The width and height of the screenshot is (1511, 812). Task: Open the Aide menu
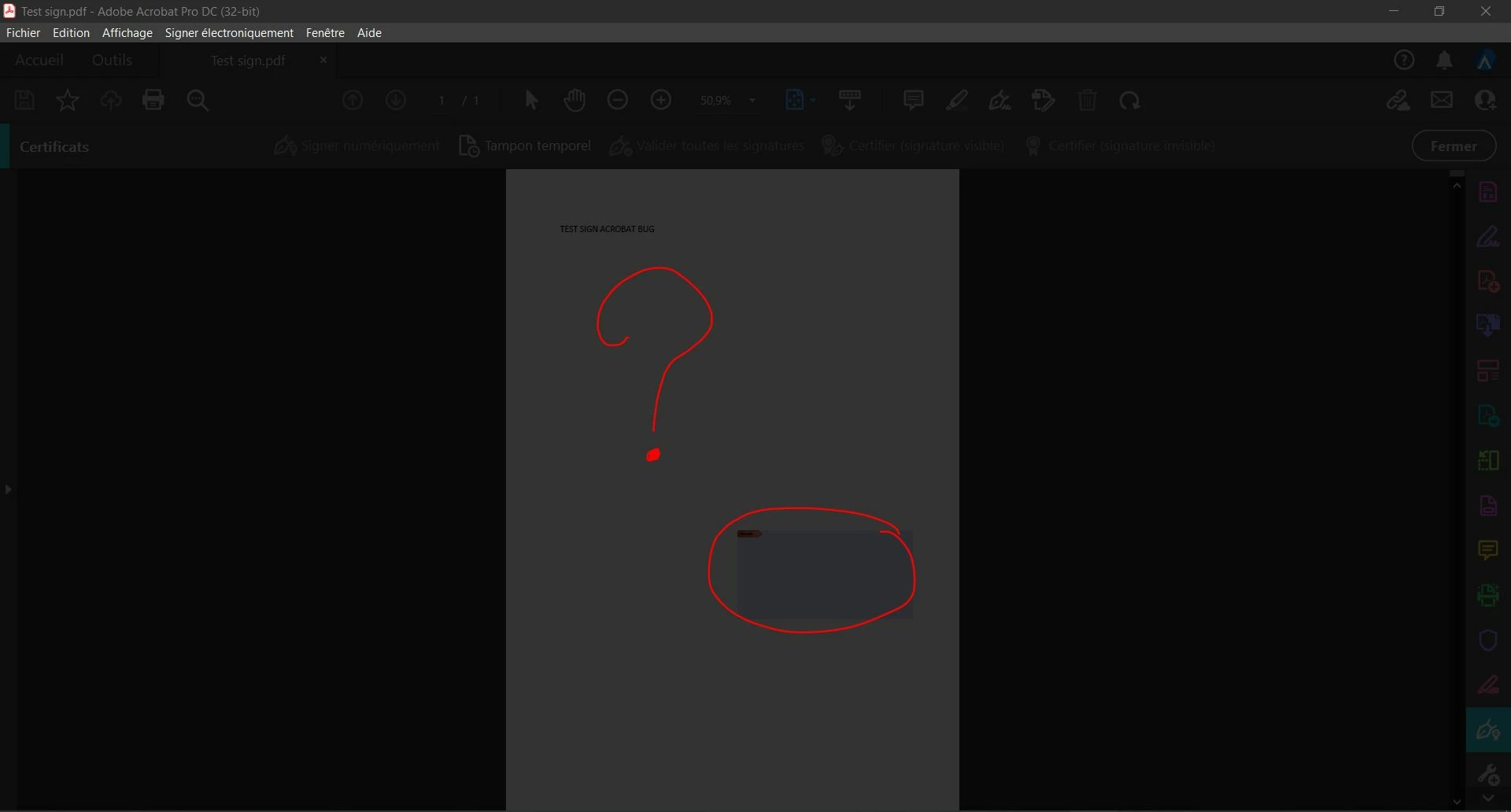point(369,33)
